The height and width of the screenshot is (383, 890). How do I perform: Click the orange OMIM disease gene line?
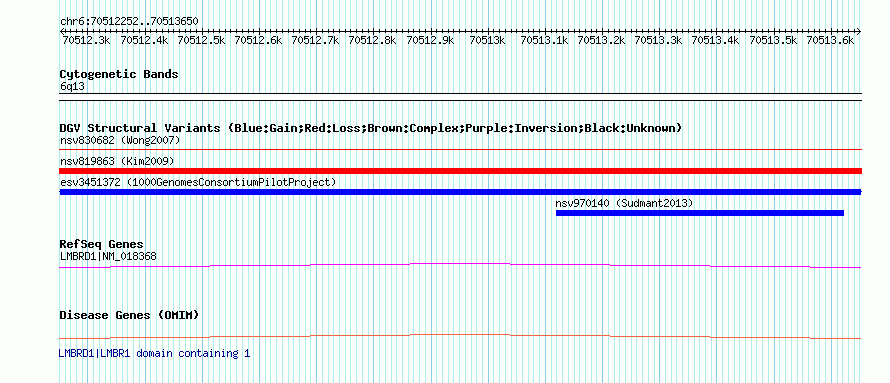point(461,336)
